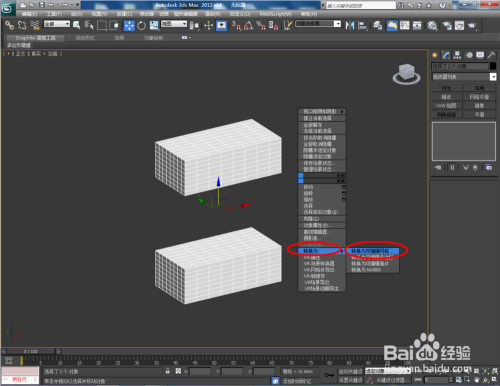Toggle Auto Key (自动关键点) mode
Image resolution: width=500 pixels, height=386 pixels.
pos(350,371)
